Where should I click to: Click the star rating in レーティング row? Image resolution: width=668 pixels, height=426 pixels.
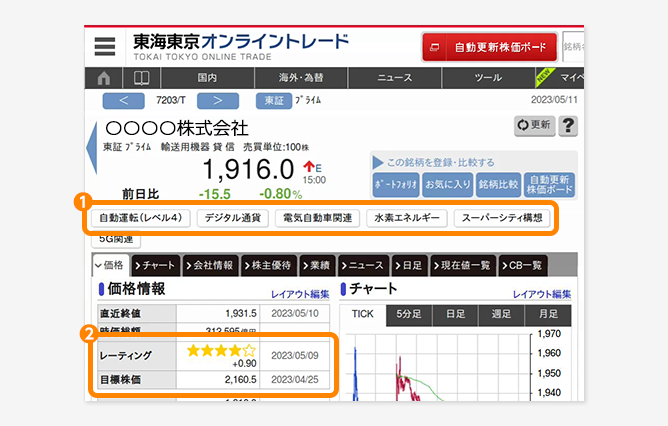pyautogui.click(x=222, y=351)
